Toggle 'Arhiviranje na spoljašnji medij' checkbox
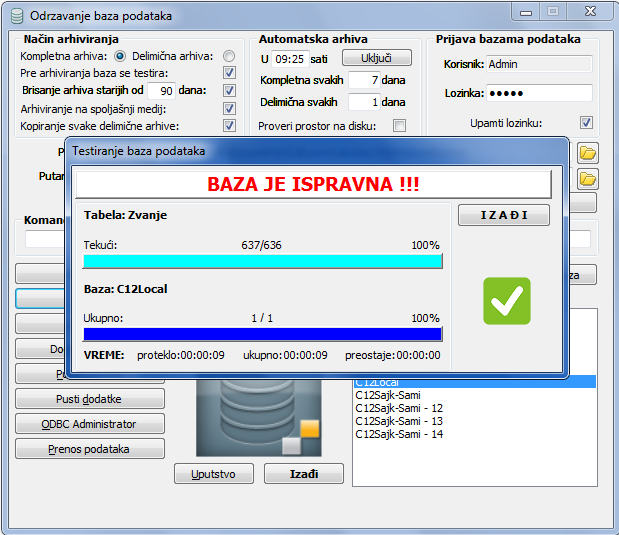 click(x=229, y=108)
